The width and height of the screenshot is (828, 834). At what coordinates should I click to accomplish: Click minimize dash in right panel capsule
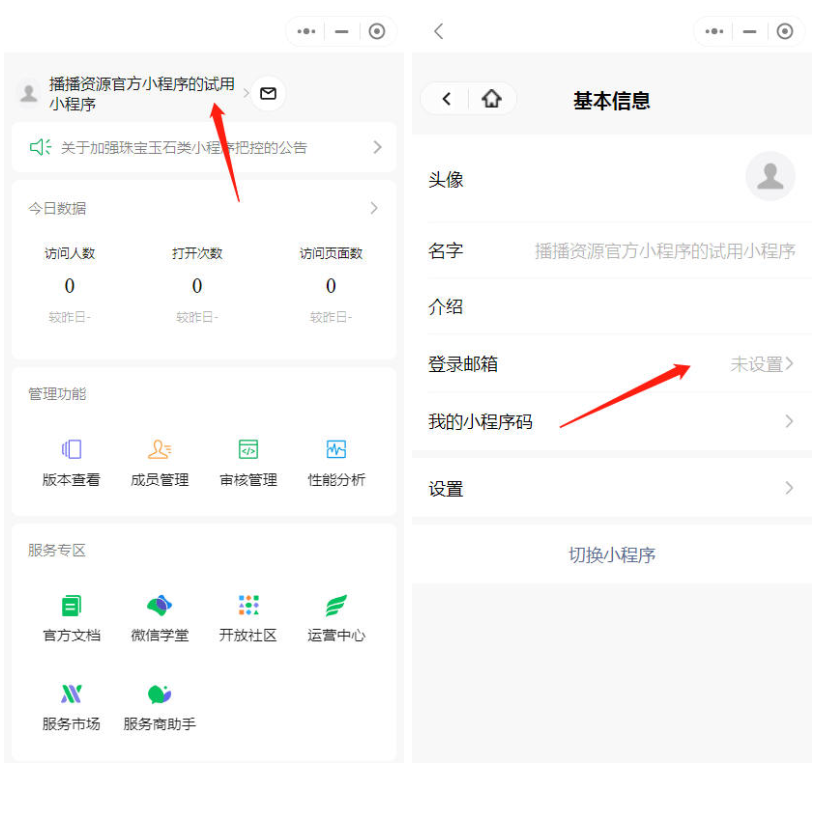tap(749, 31)
